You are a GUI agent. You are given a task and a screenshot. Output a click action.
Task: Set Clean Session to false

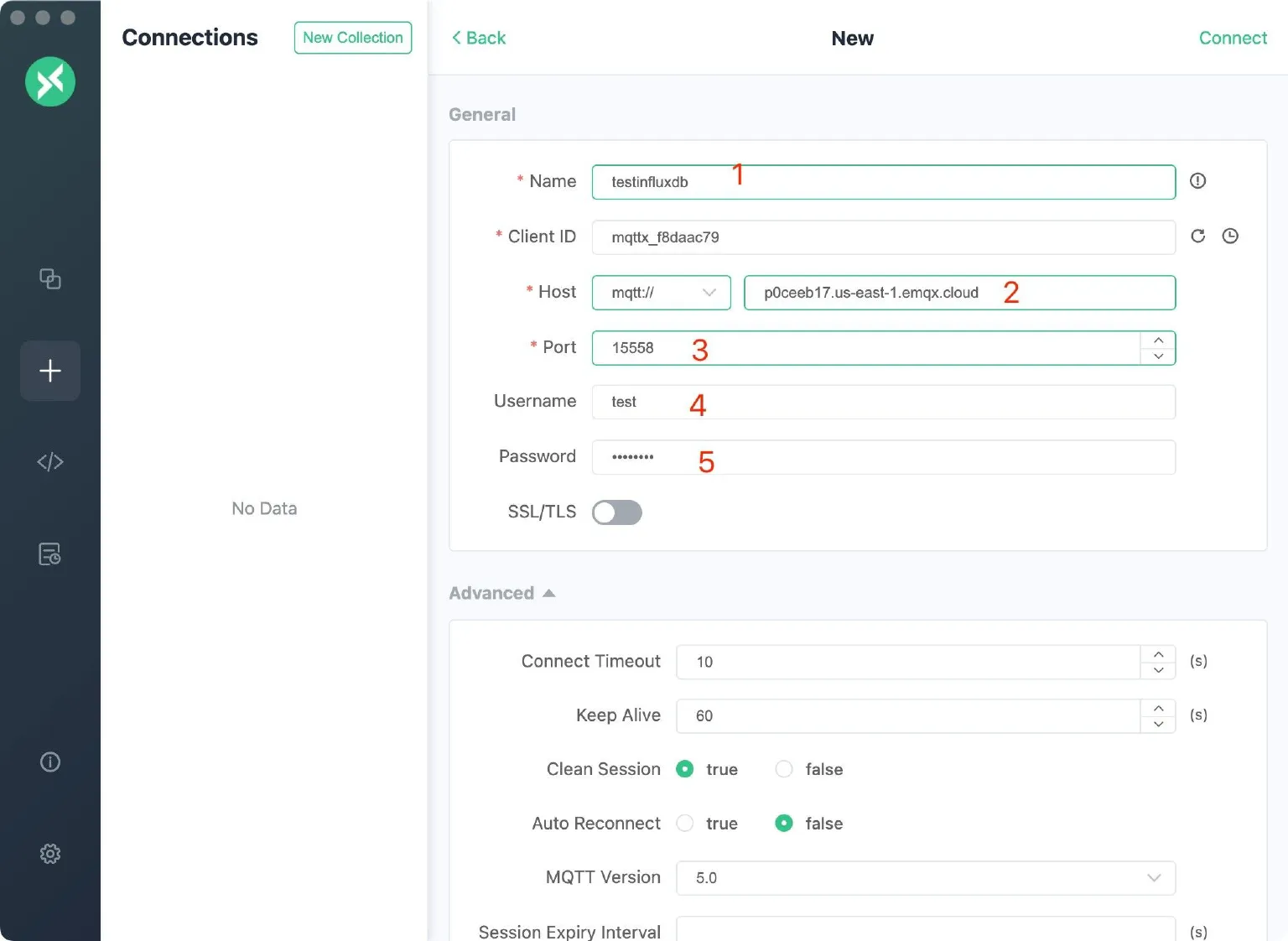click(x=784, y=769)
